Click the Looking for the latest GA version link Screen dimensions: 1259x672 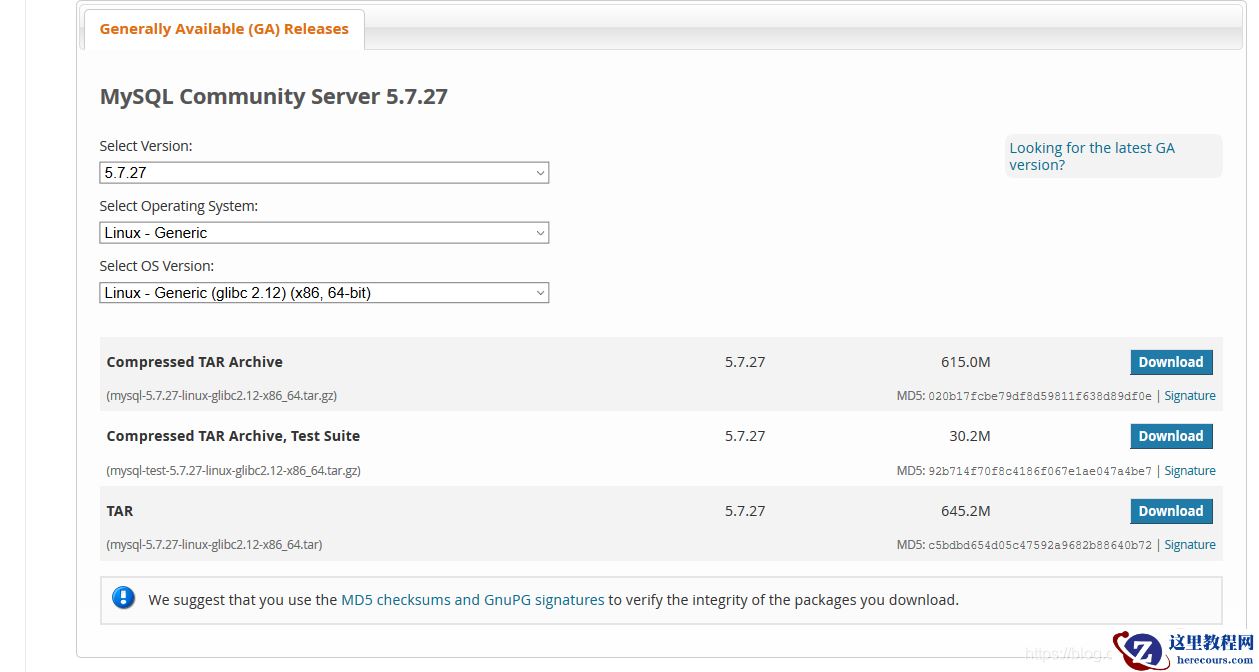point(1091,156)
